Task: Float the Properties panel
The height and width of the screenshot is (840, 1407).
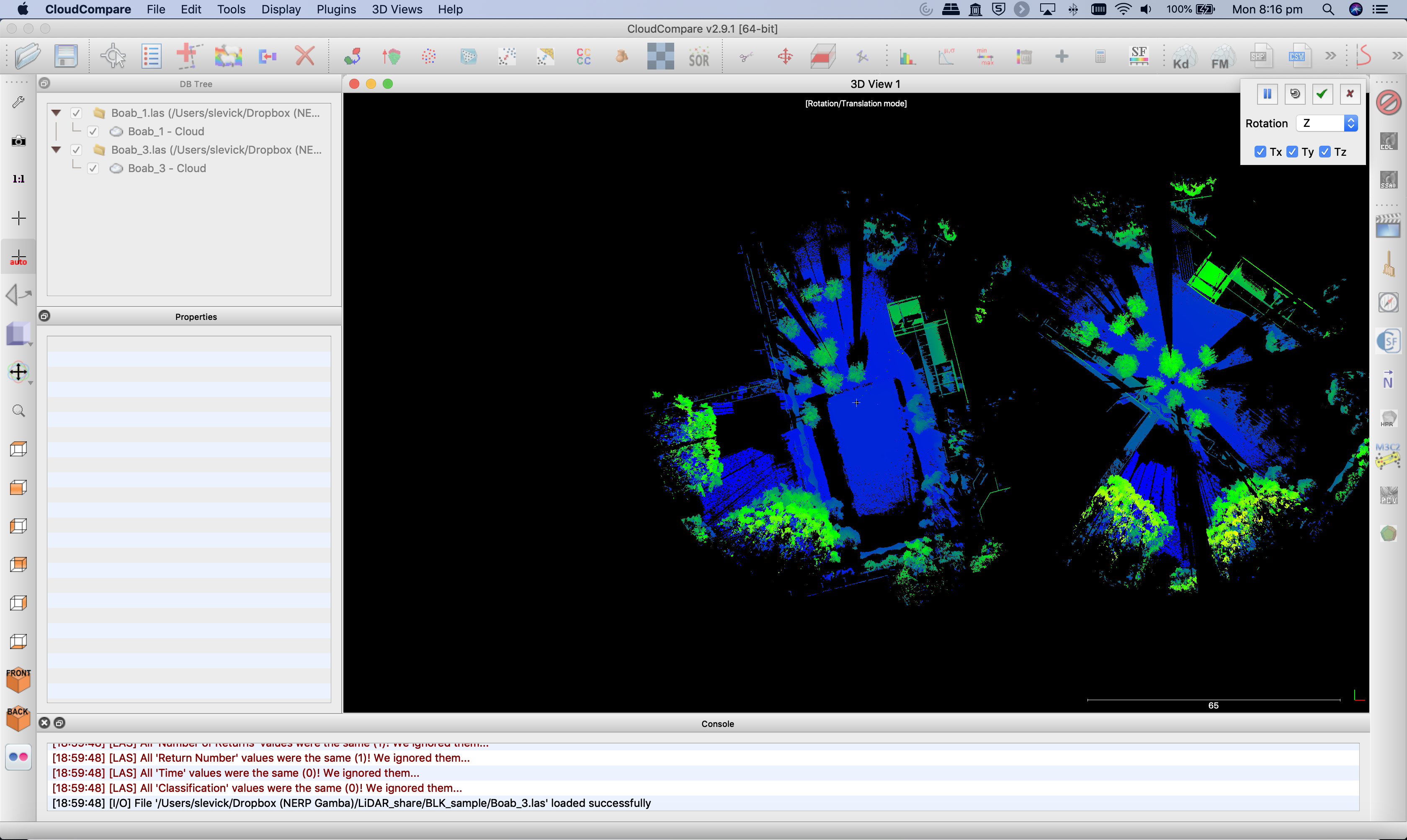Action: coord(44,316)
